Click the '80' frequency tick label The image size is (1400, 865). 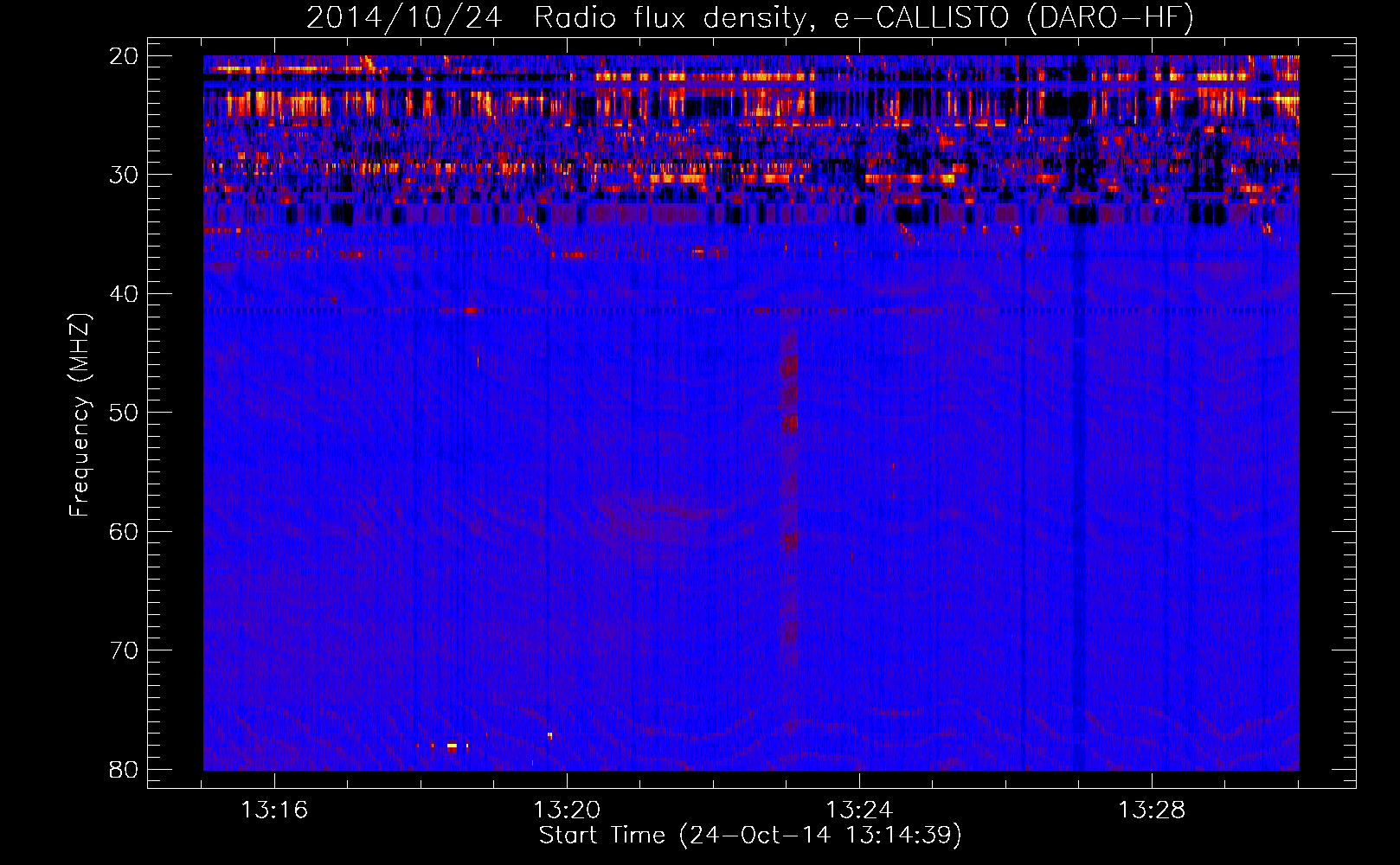124,769
